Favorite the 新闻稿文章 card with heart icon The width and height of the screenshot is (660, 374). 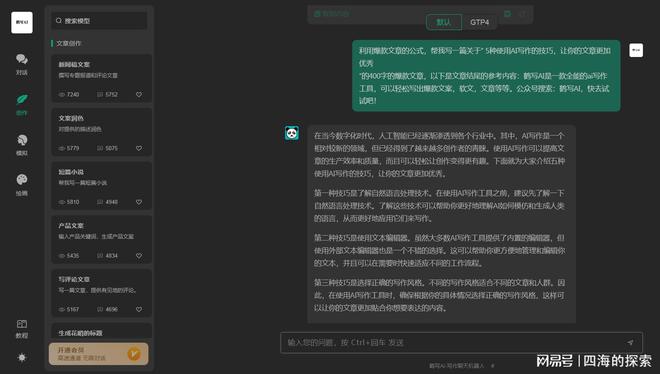click(139, 95)
